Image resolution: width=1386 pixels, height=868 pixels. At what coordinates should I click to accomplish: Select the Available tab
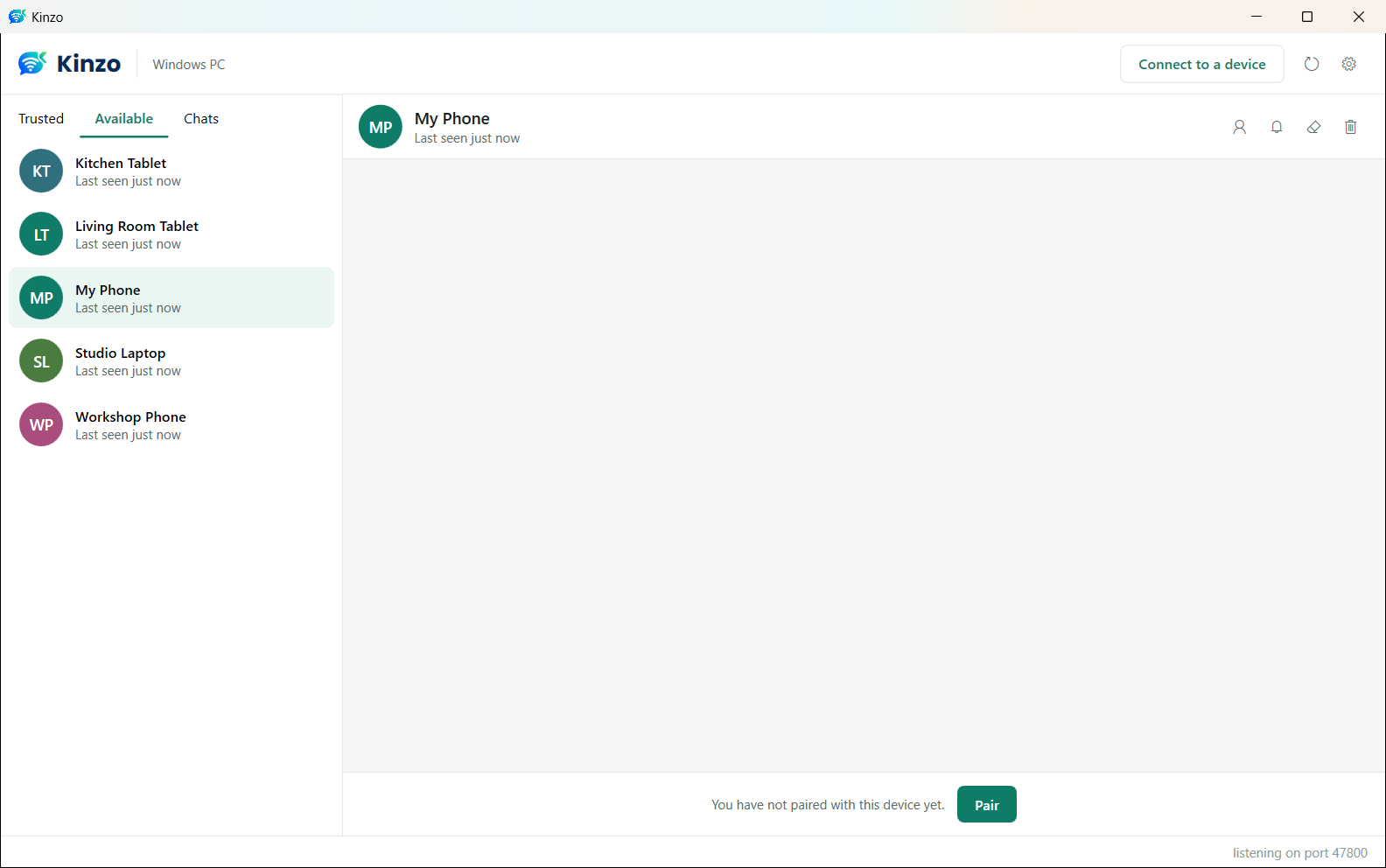pos(124,119)
